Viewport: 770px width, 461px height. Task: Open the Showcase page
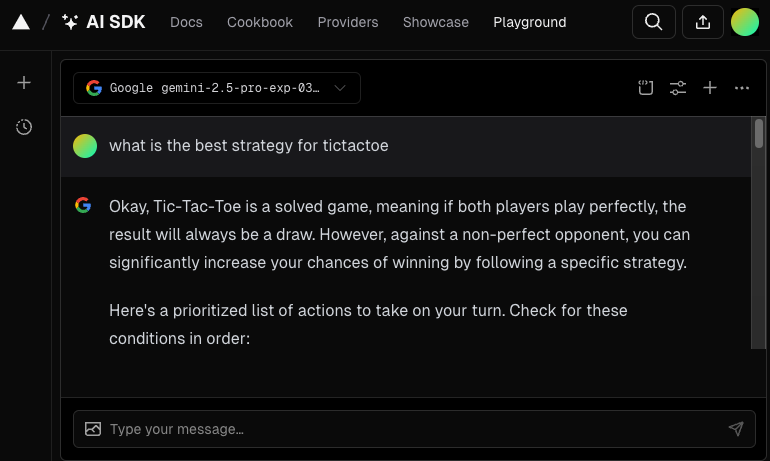[x=436, y=22]
